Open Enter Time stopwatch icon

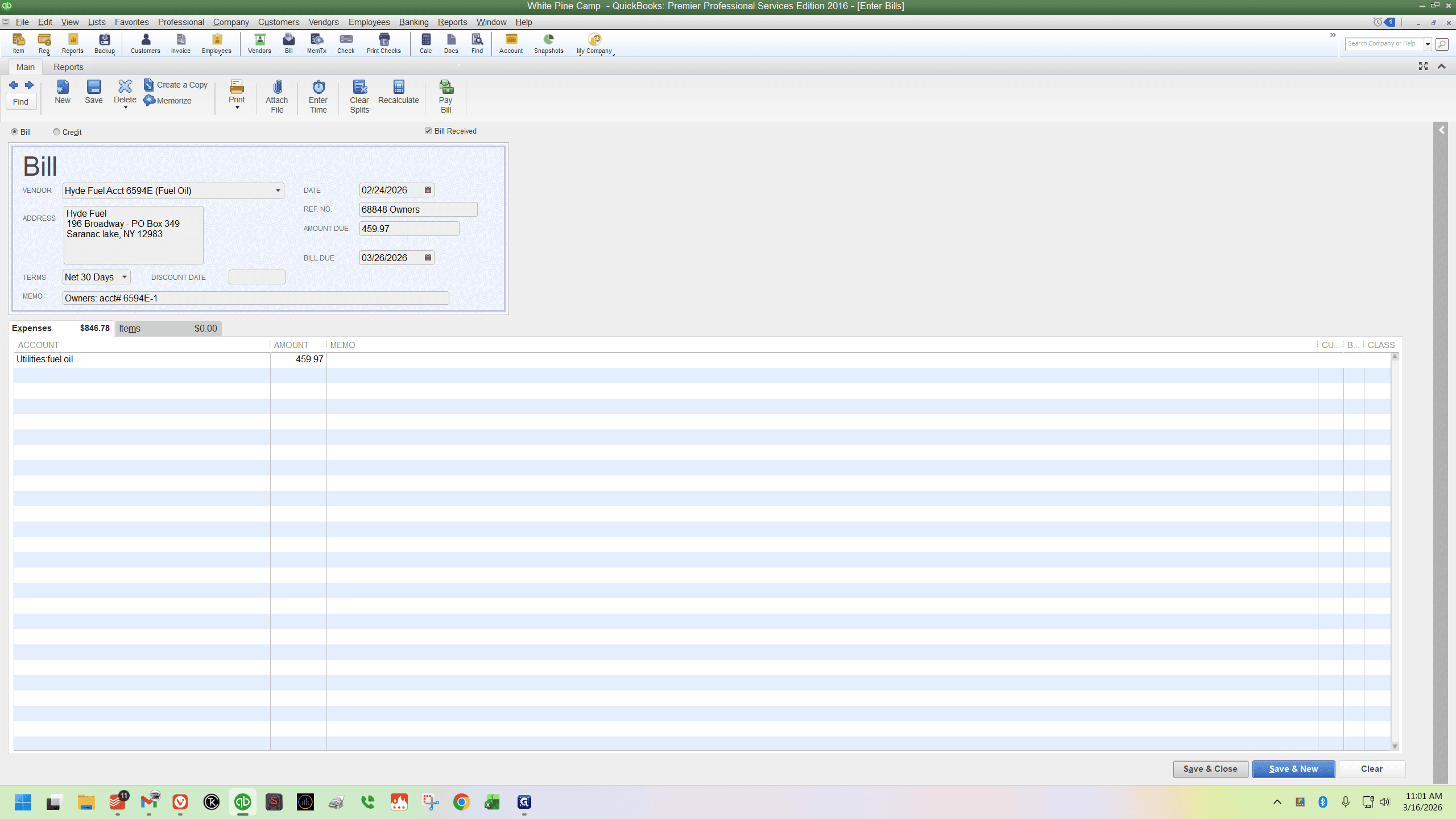(318, 87)
